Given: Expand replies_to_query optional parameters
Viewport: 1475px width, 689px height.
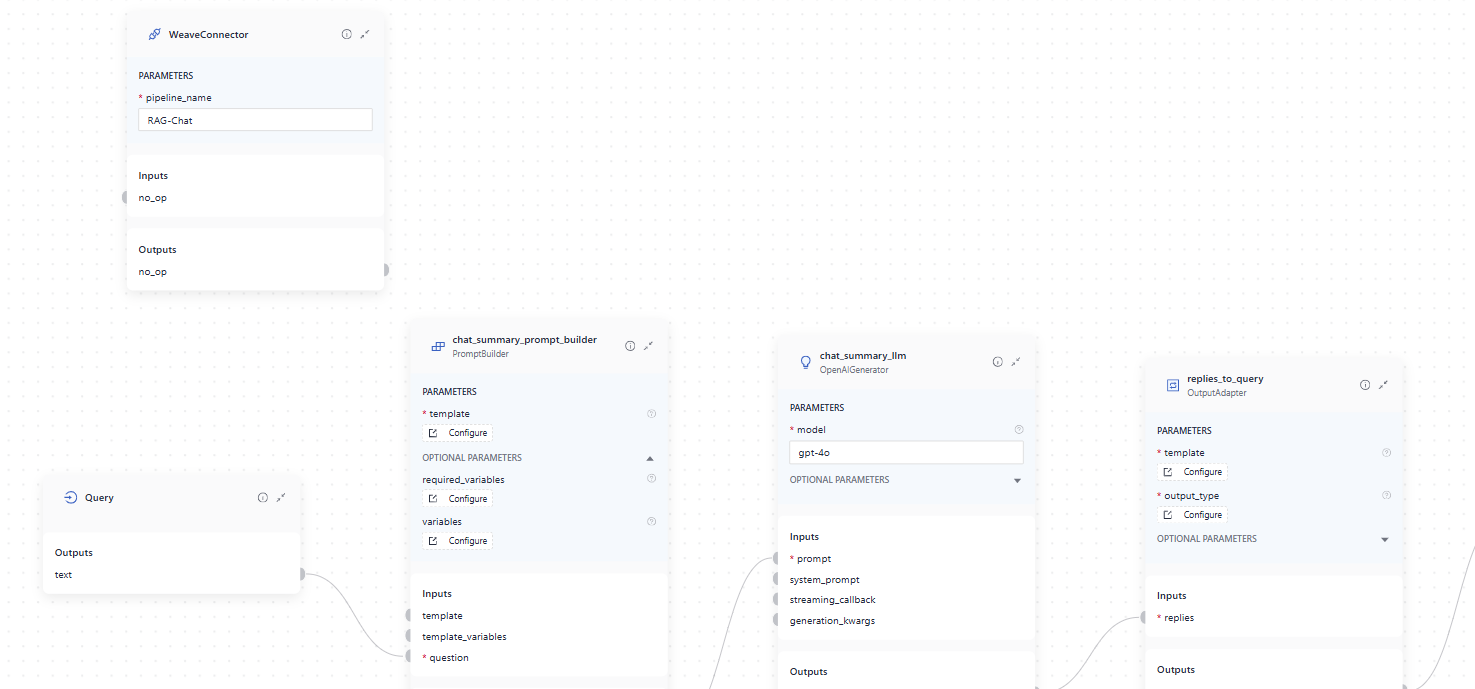Looking at the screenshot, I should (1385, 540).
